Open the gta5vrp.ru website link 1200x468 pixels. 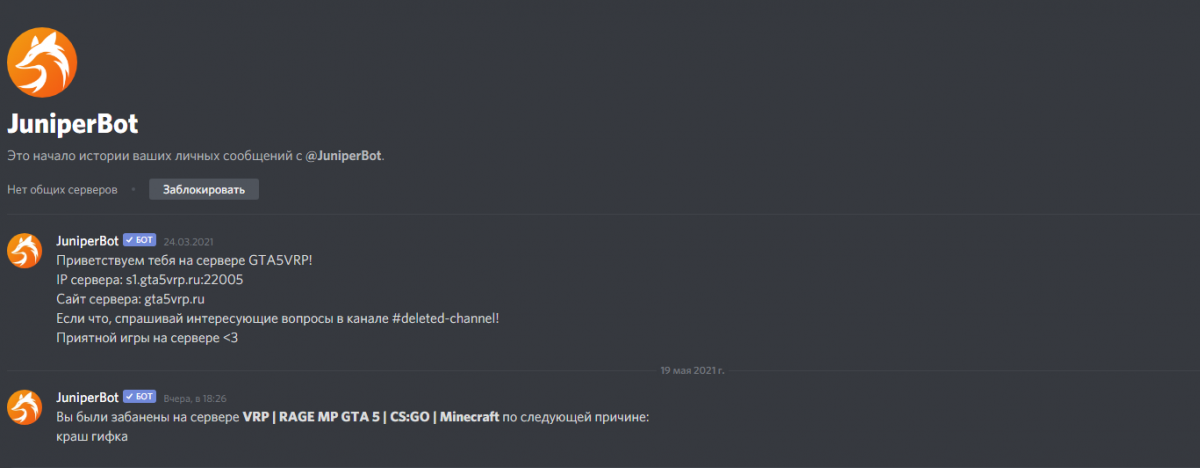click(176, 299)
